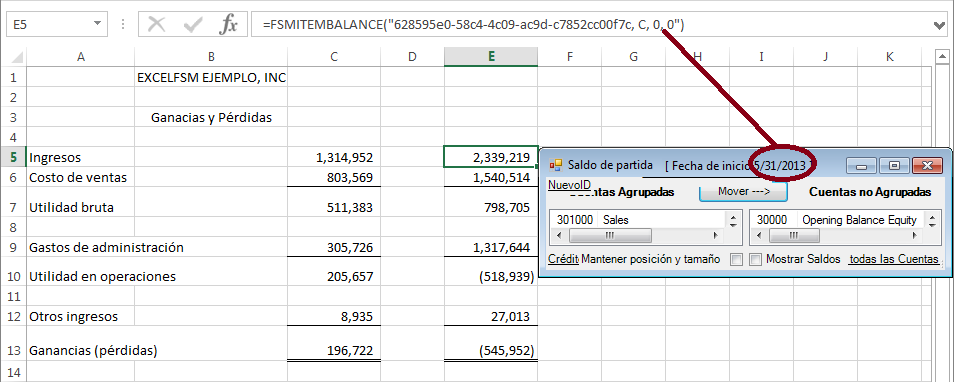Select row 1 header
954x382 pixels.
click(x=13, y=77)
